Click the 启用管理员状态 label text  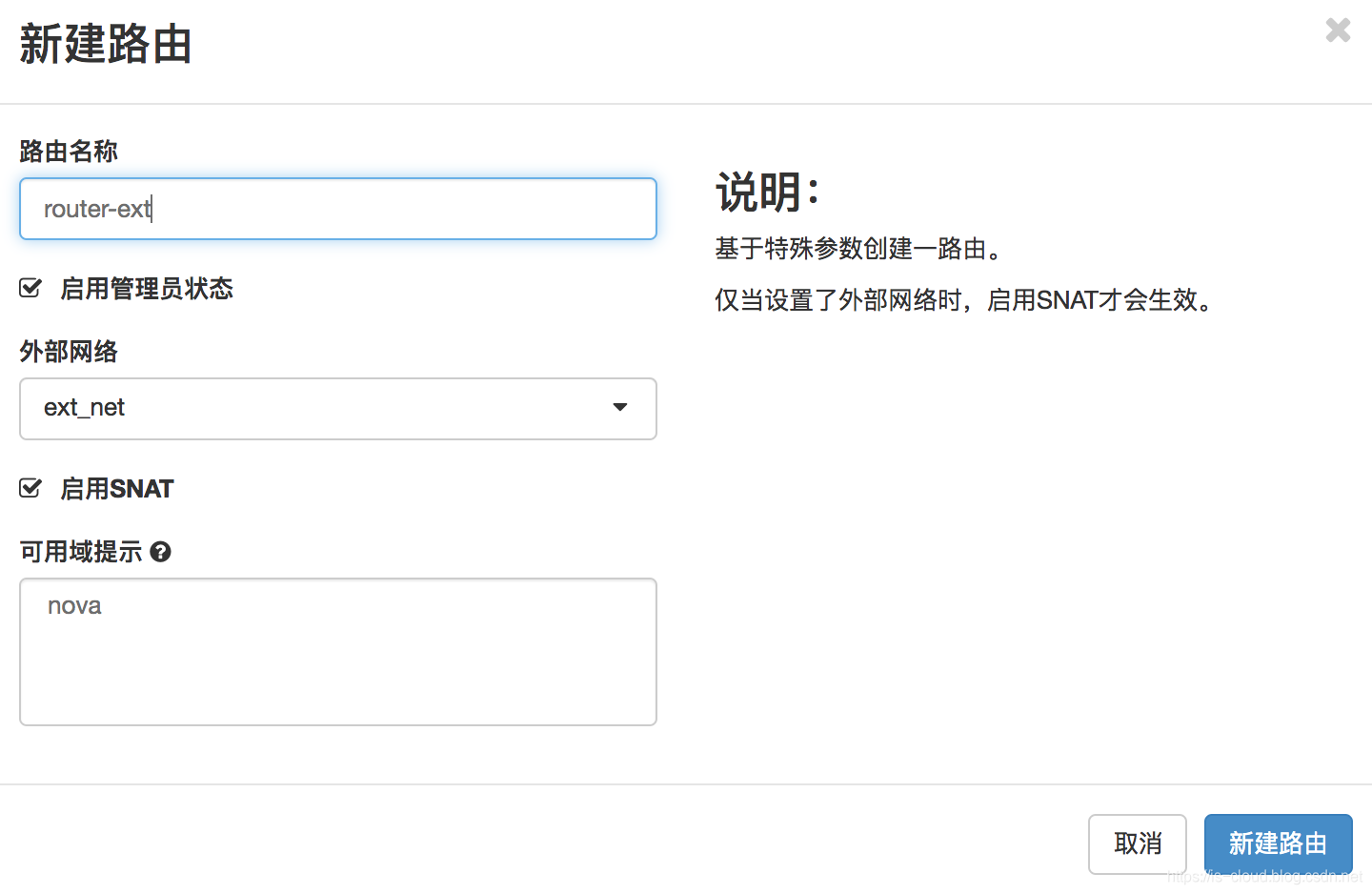coord(147,289)
